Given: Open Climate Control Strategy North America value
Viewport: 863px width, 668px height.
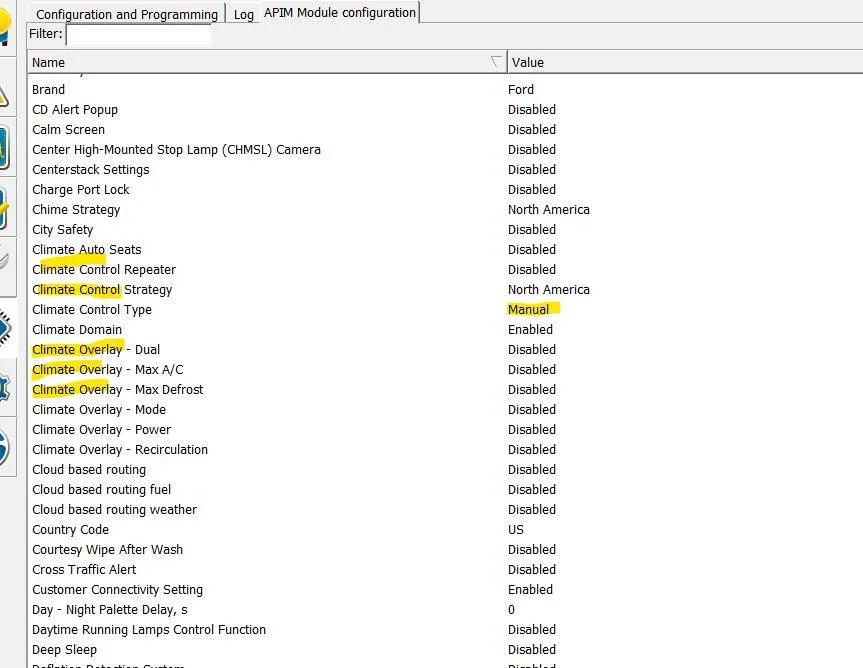Looking at the screenshot, I should pos(548,290).
